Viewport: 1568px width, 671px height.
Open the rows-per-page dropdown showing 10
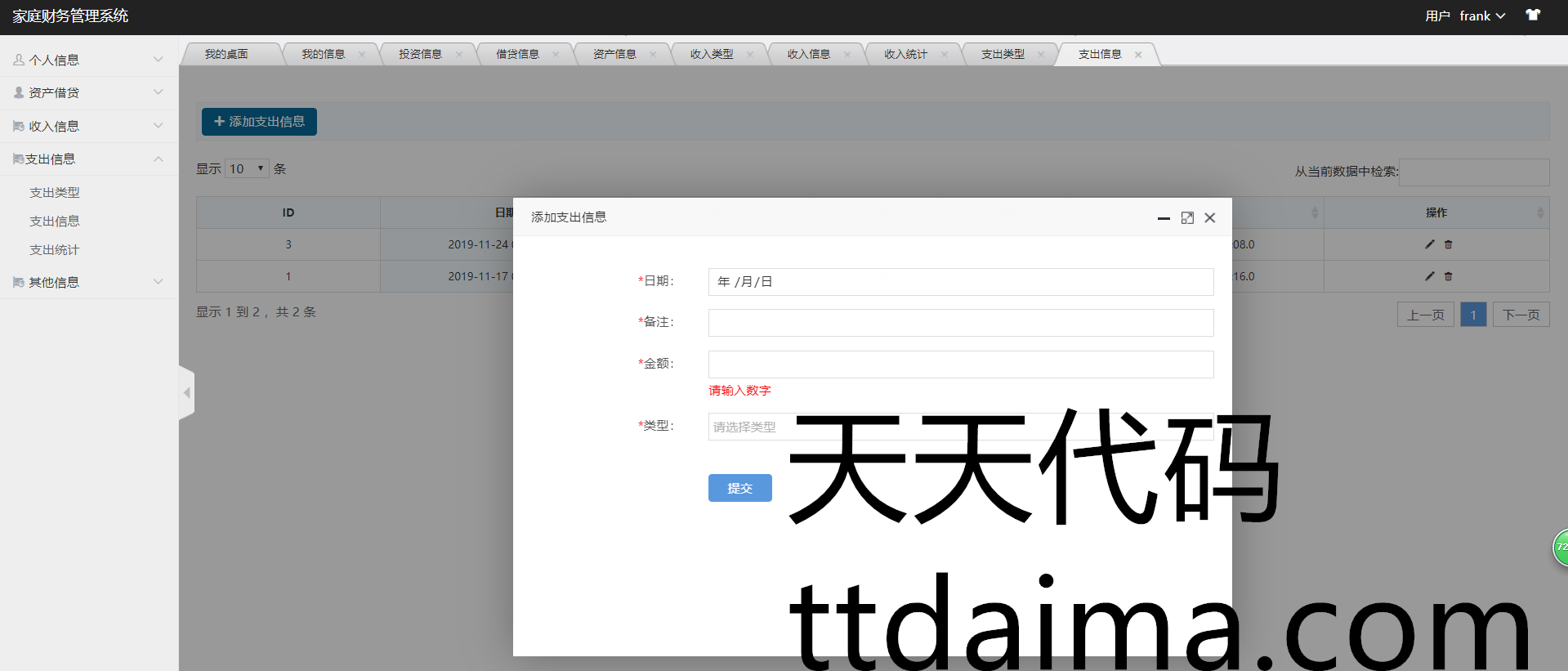247,168
